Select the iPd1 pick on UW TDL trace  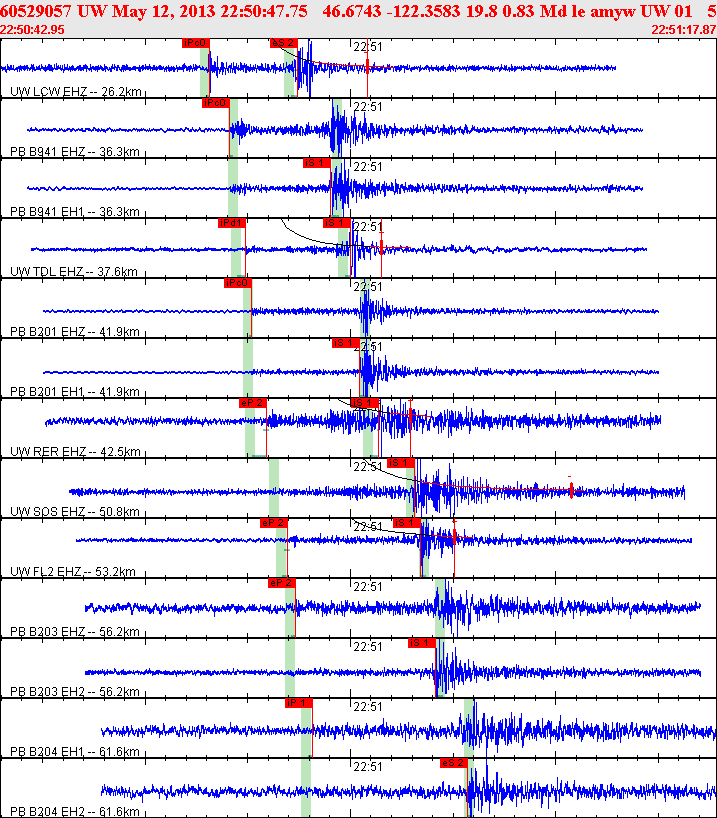232,223
